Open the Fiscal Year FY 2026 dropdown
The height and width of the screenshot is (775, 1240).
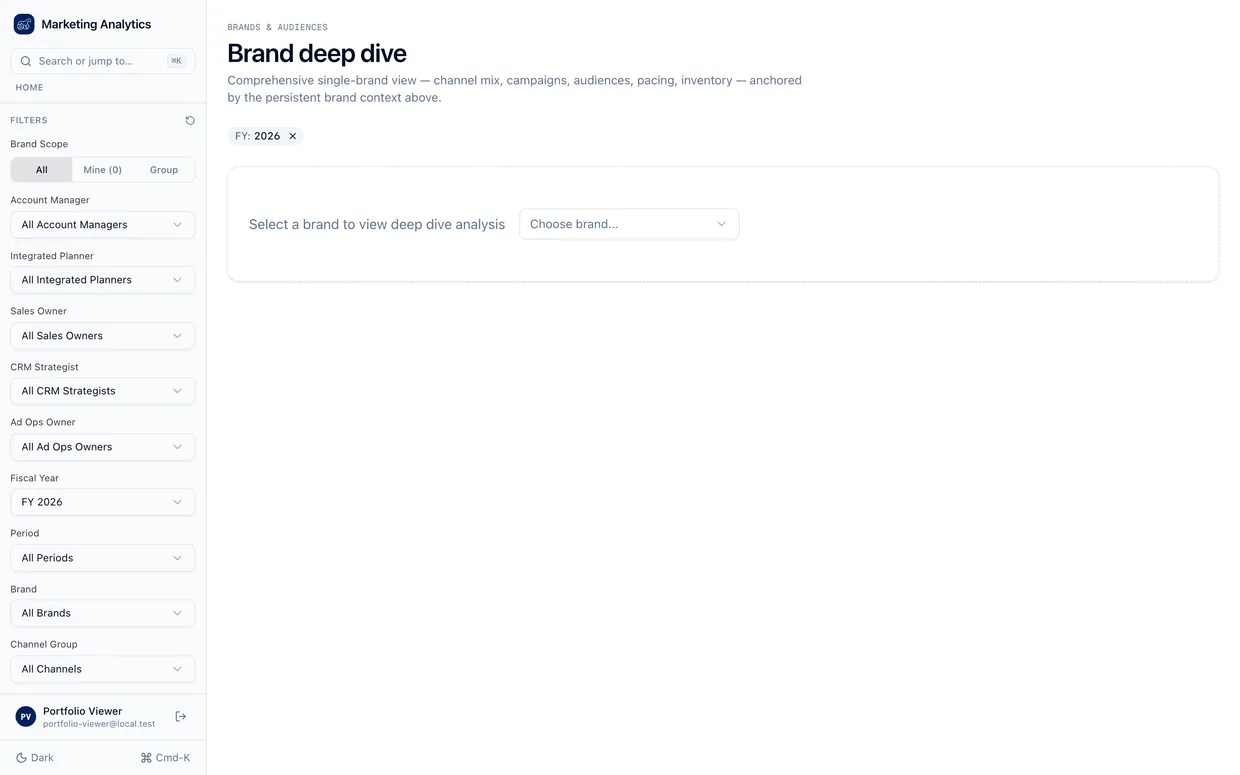coord(103,502)
